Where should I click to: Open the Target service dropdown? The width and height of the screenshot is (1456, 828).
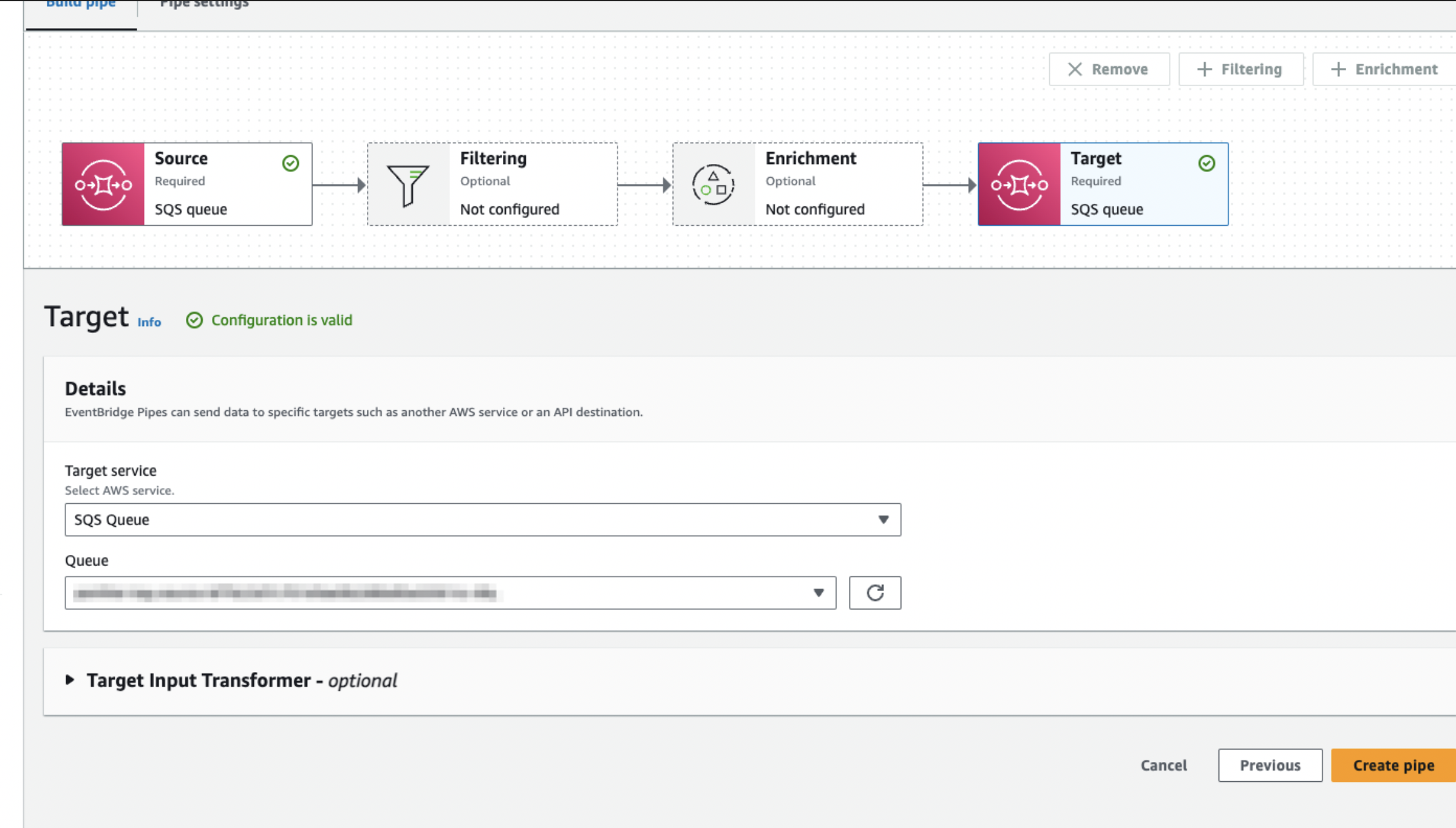pos(482,519)
